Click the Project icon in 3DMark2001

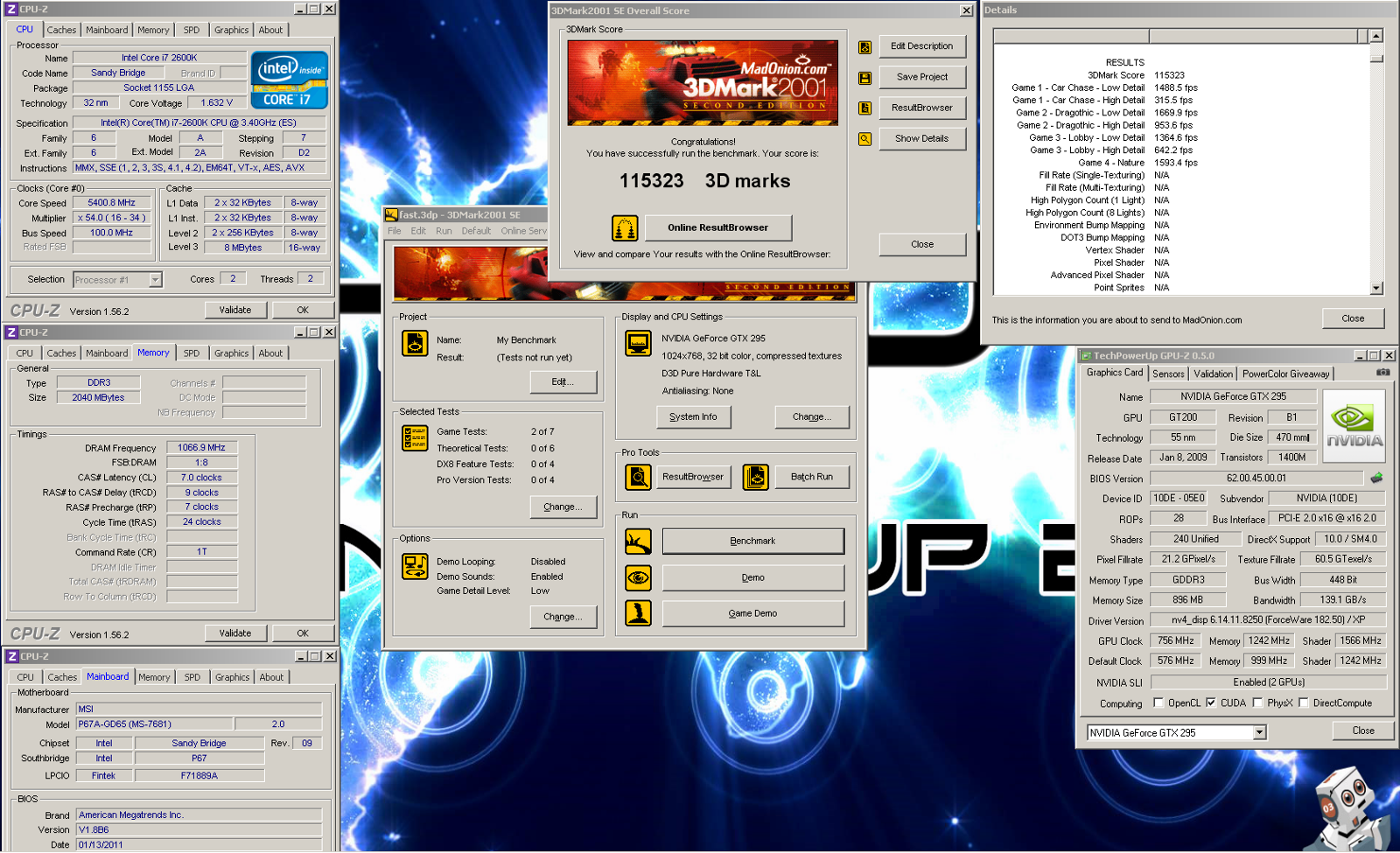click(415, 344)
